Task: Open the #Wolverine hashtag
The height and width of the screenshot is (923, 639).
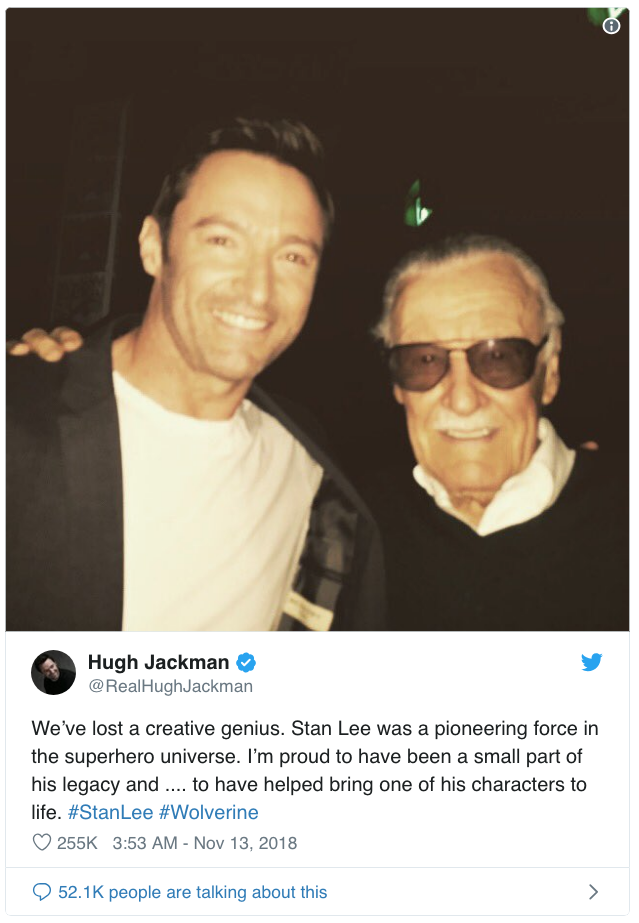Action: click(x=209, y=812)
